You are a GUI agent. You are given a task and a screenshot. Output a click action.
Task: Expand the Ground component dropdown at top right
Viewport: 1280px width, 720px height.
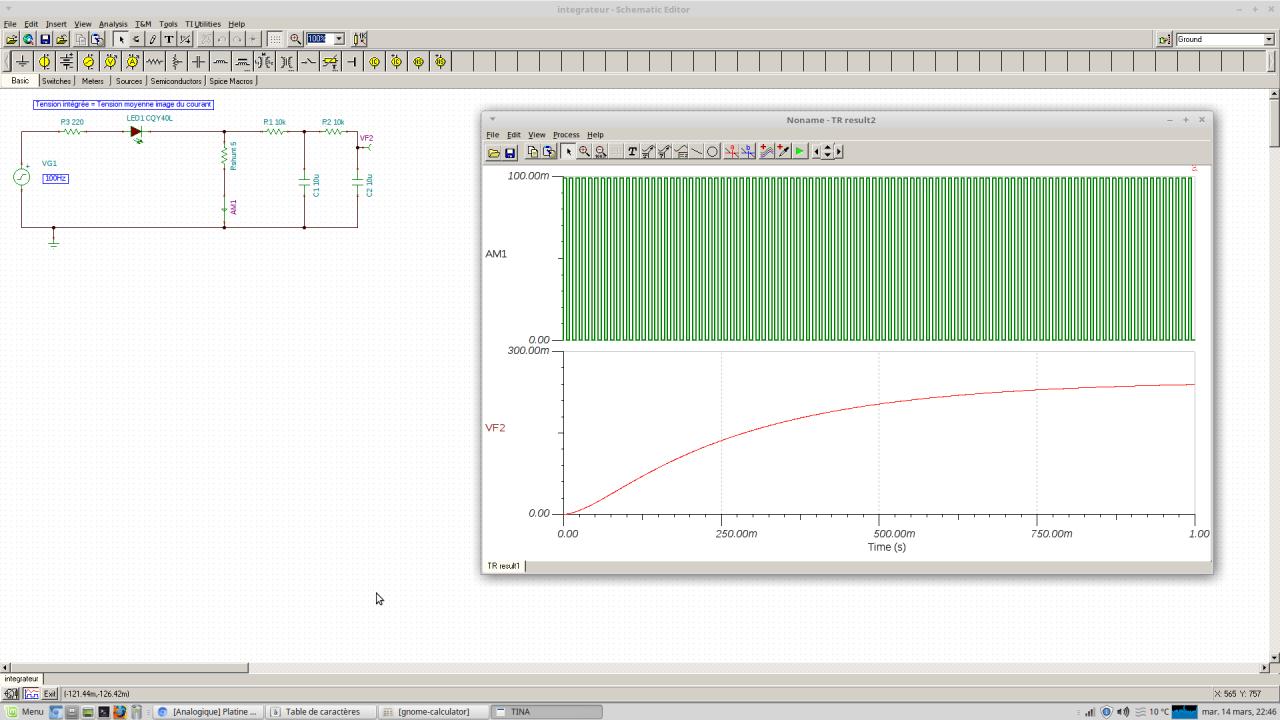coord(1268,39)
